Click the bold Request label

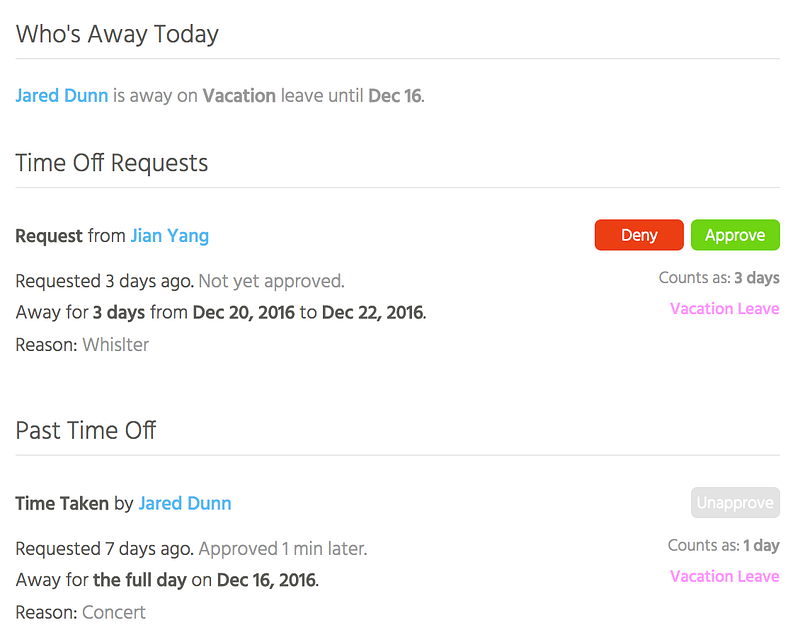pos(49,236)
